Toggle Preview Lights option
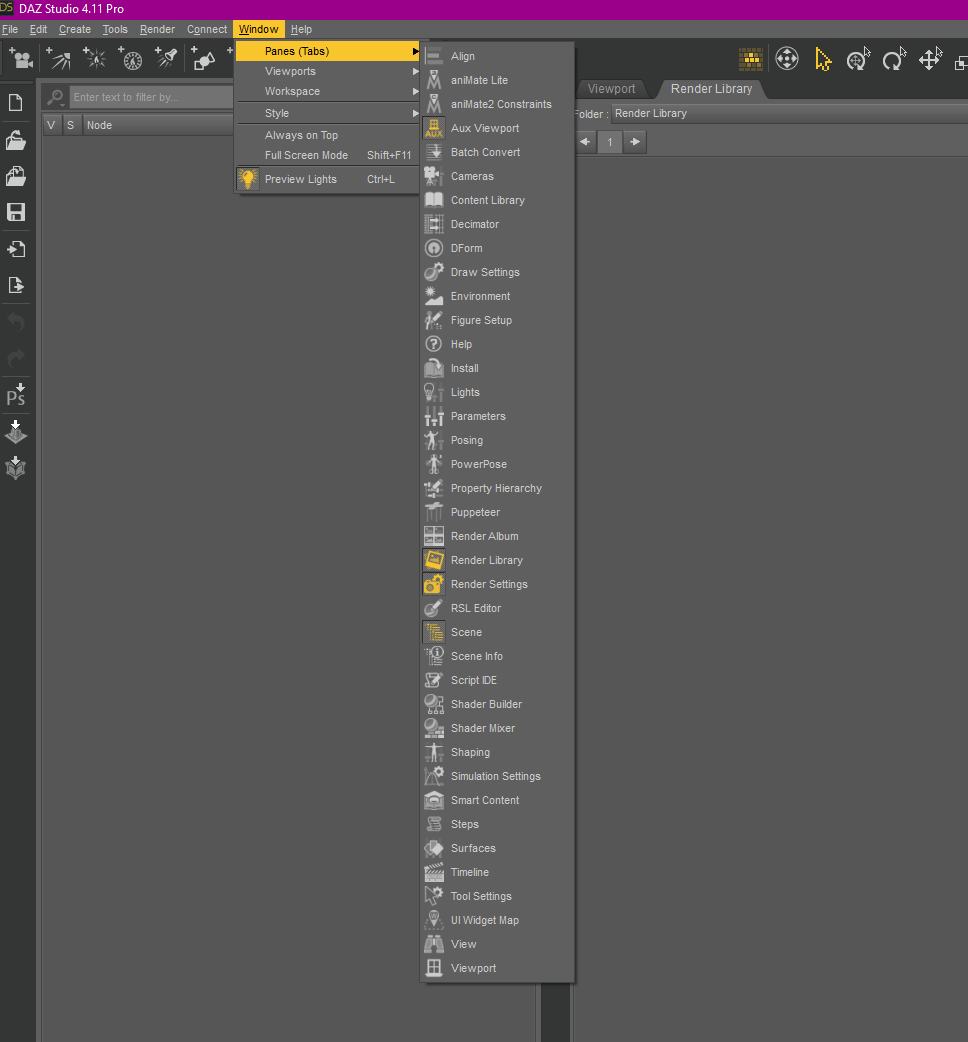This screenshot has height=1042, width=968. (x=328, y=179)
